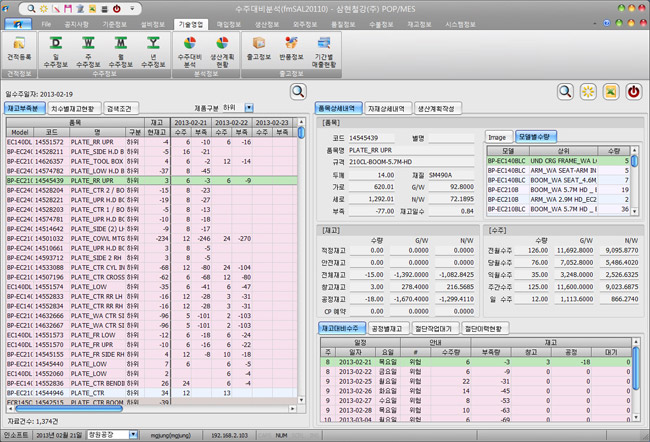Switch to the 절단작업대기 tab
The height and width of the screenshot is (442, 650).
click(435, 329)
